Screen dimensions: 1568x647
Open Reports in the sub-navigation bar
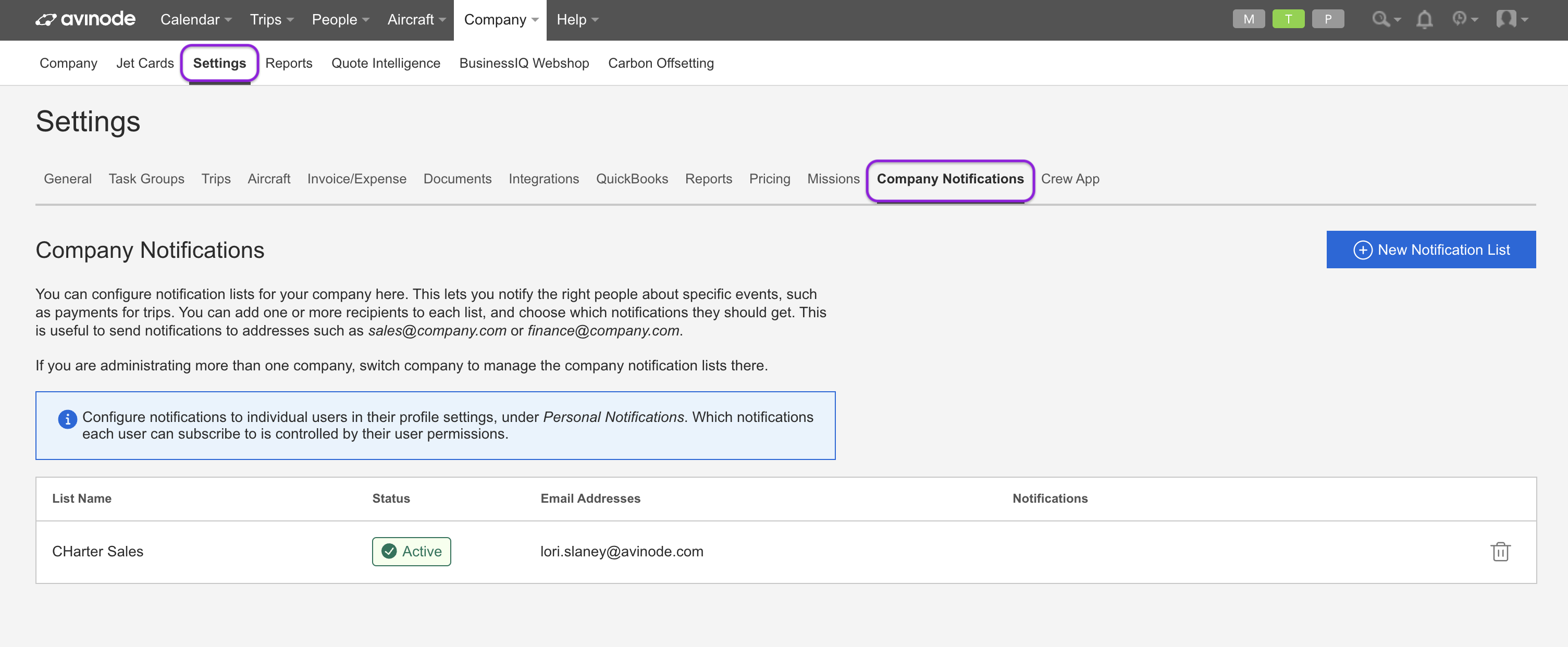coord(289,64)
